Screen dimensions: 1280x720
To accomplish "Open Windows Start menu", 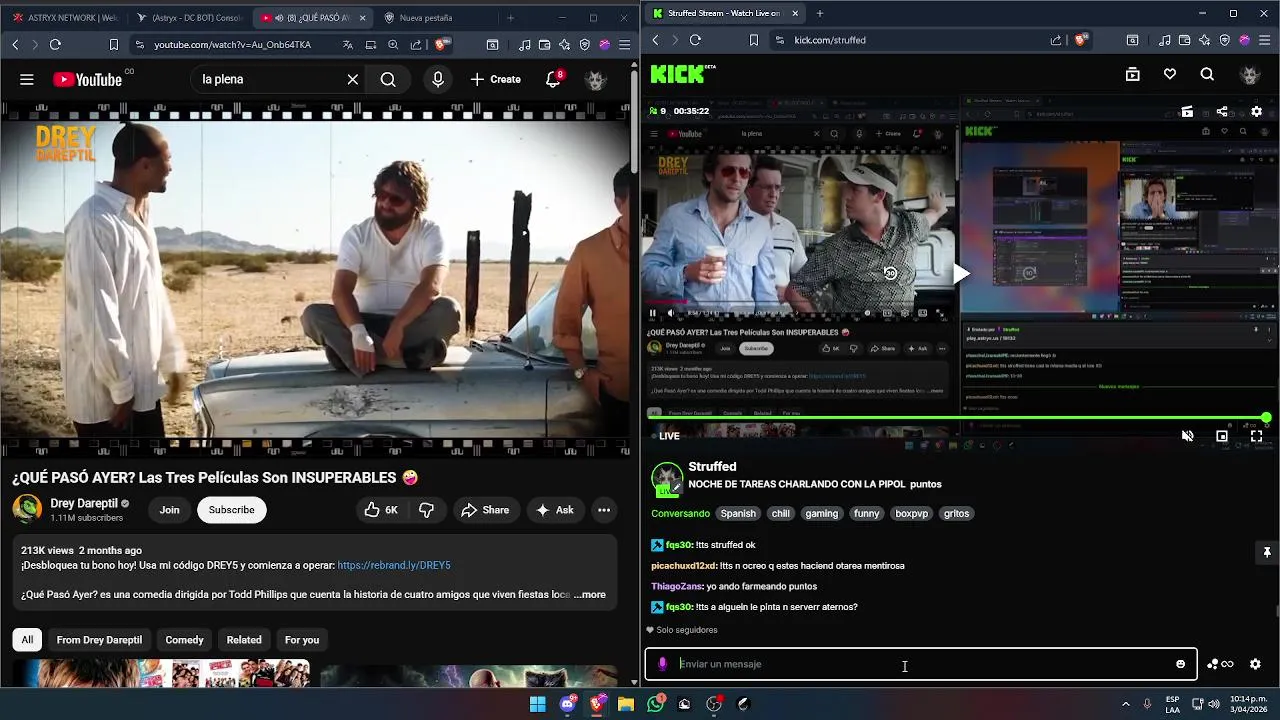I will point(538,704).
